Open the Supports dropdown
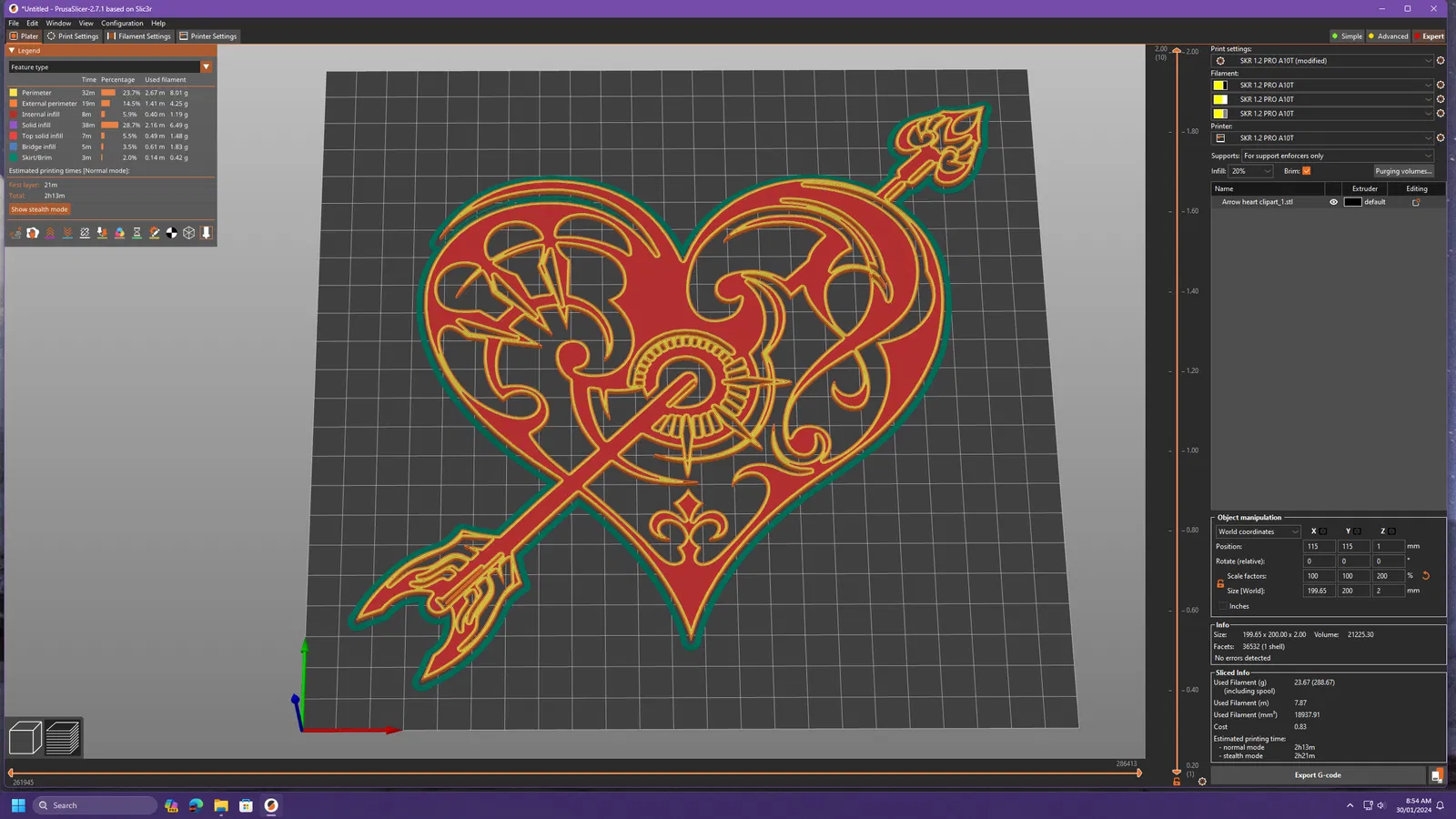1456x819 pixels. point(1338,156)
